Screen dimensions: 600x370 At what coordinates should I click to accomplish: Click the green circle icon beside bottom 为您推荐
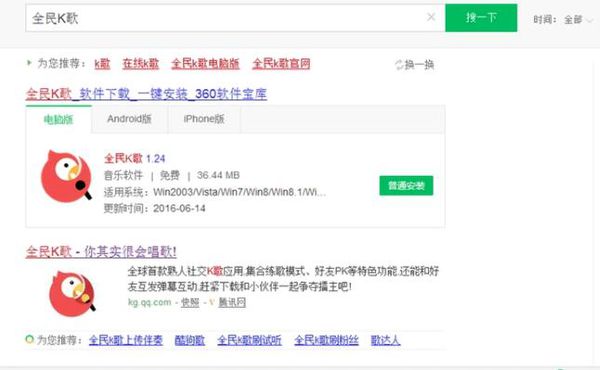29,339
